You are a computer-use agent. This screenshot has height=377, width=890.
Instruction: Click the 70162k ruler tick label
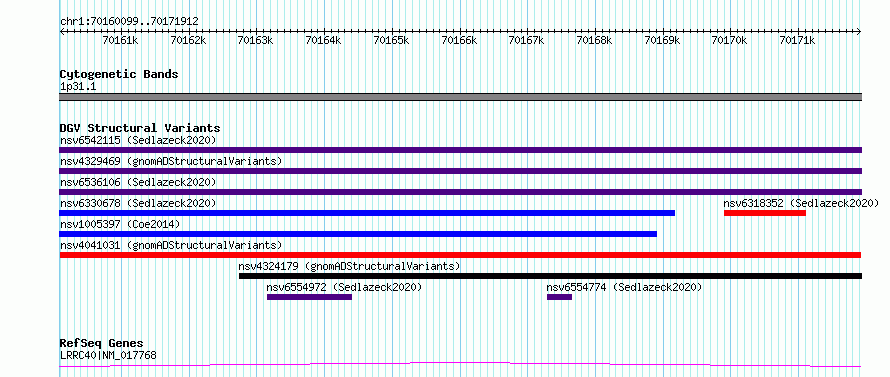[x=188, y=40]
